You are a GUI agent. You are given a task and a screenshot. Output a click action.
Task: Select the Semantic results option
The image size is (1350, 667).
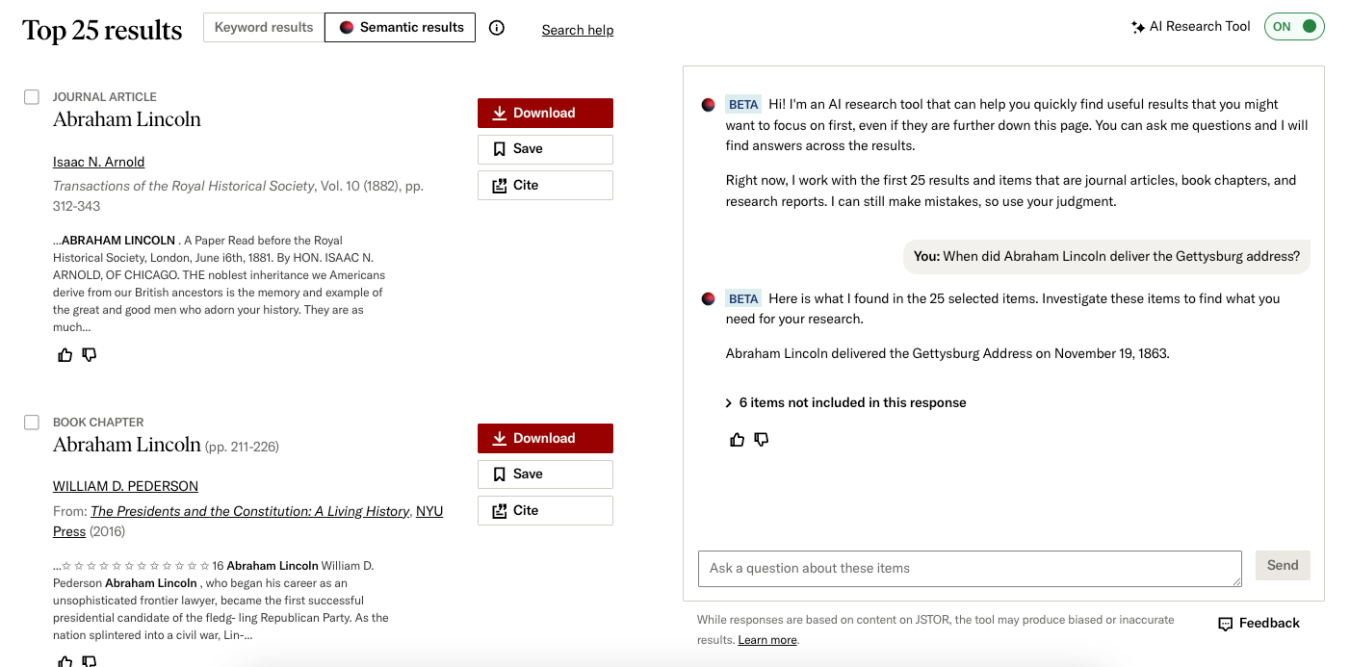(x=400, y=27)
